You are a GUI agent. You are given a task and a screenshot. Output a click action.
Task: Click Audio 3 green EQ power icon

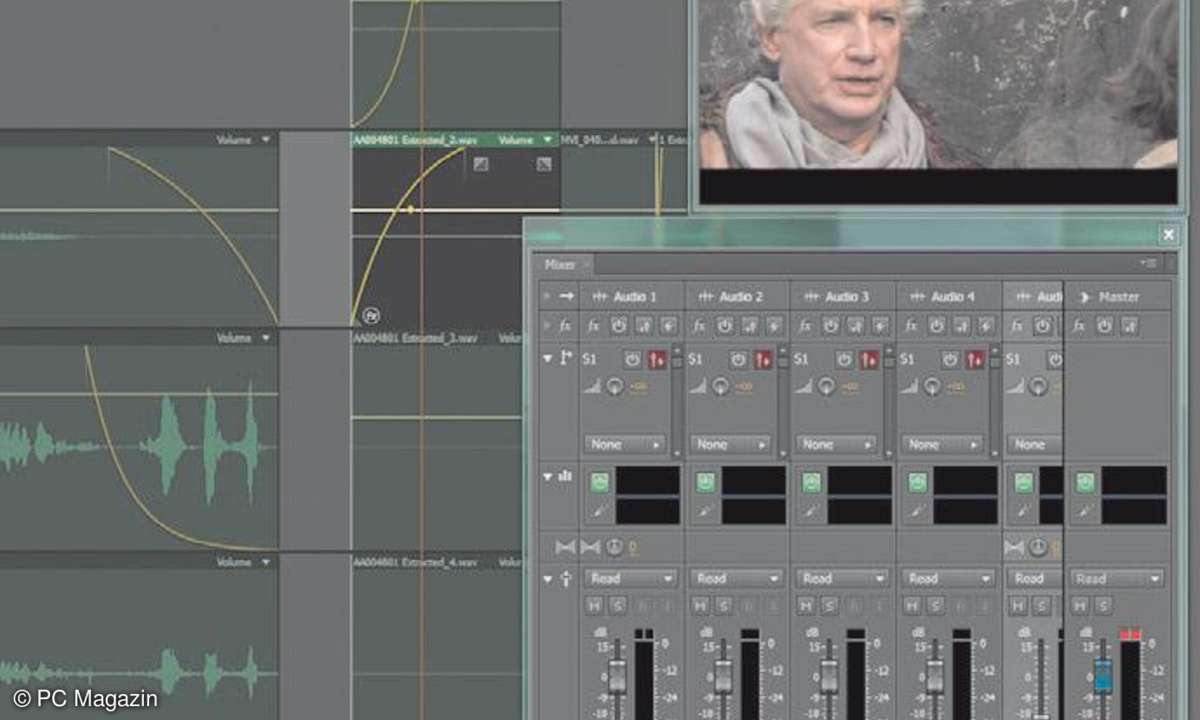coord(811,482)
